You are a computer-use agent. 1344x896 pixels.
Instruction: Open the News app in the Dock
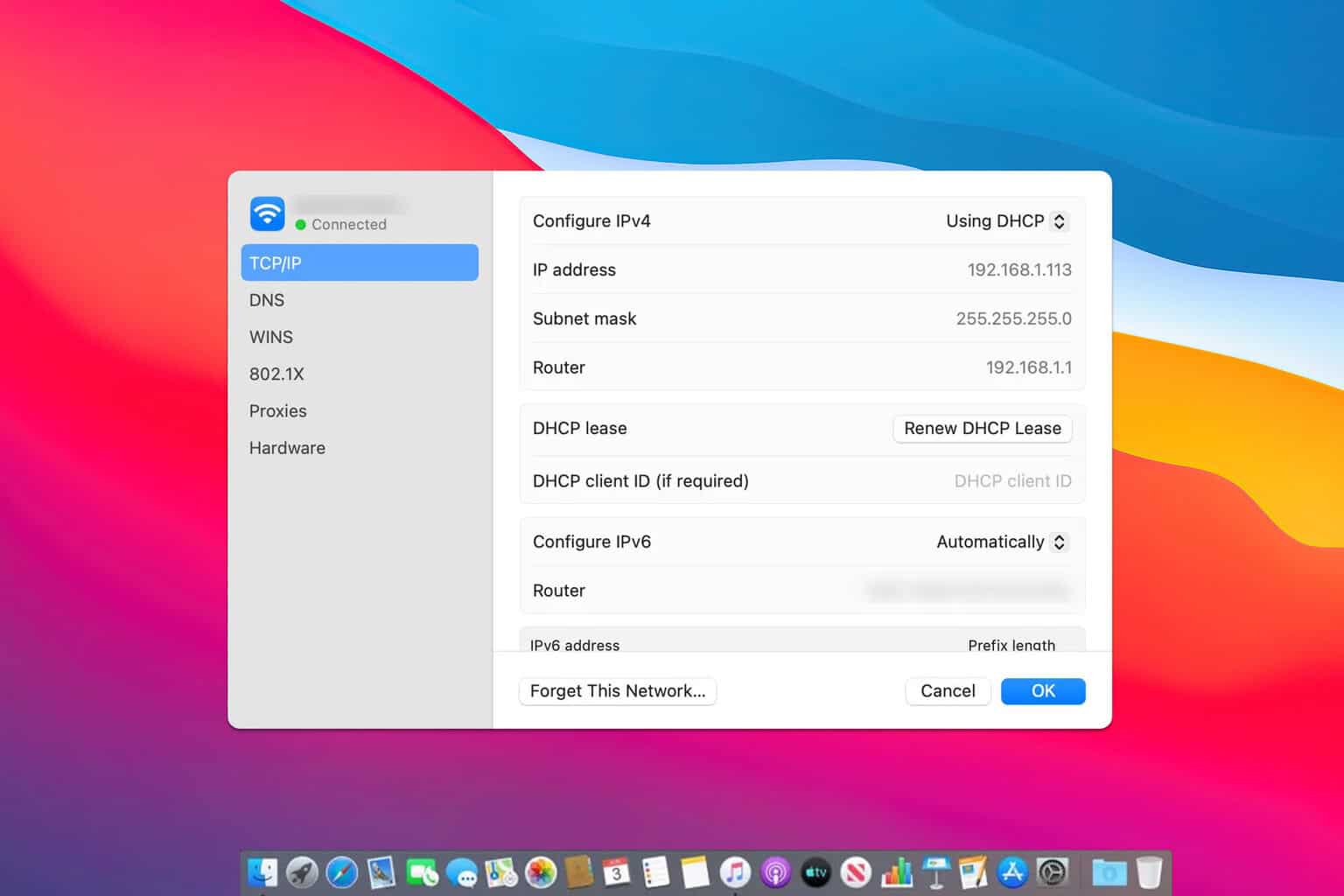856,872
